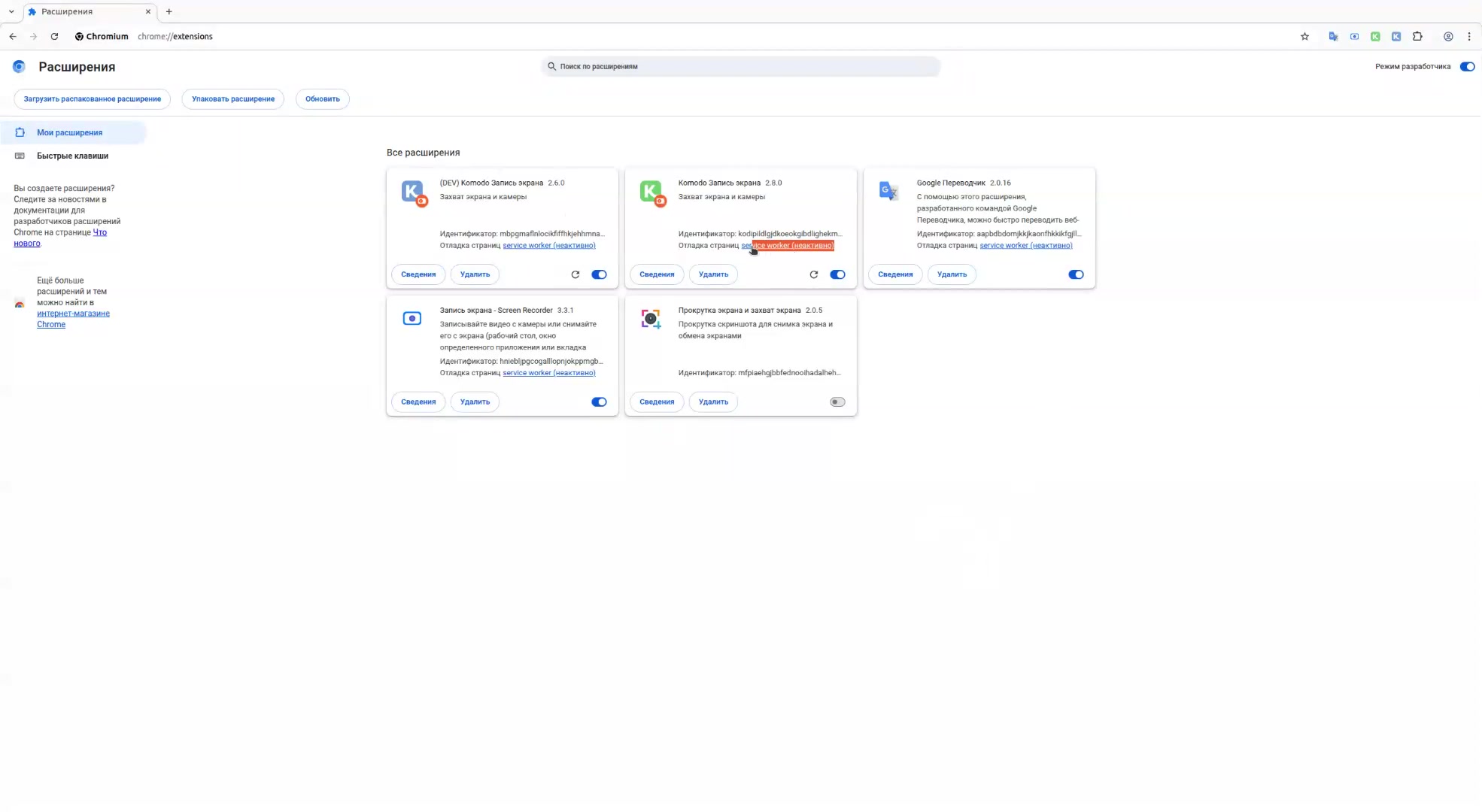Disable the (DEV) Komodo extension
This screenshot has height=812, width=1482.
point(599,274)
